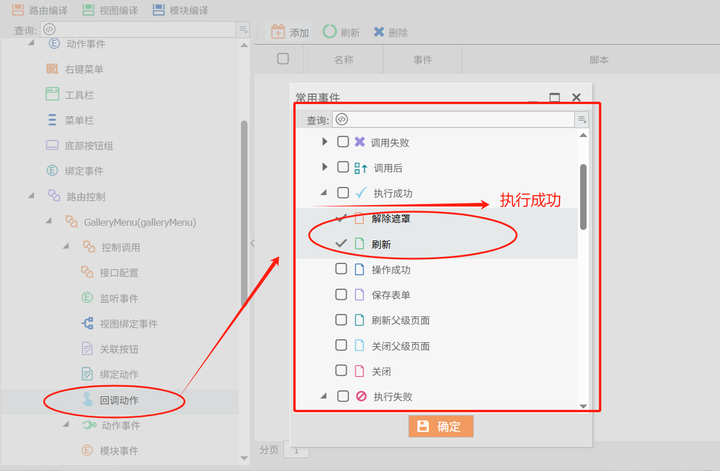This screenshot has height=471, width=720.
Task: Click the purple X 调用失败 icon
Action: [360, 142]
